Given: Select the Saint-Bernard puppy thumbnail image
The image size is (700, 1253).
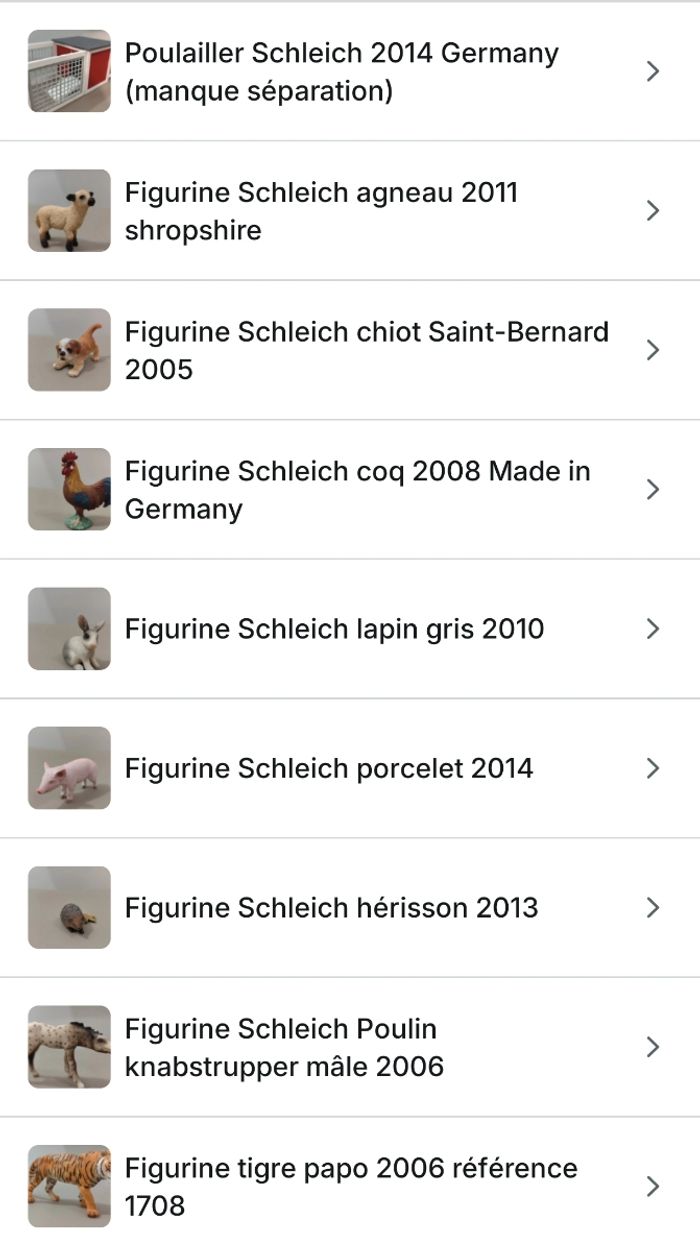Looking at the screenshot, I should click(x=69, y=350).
